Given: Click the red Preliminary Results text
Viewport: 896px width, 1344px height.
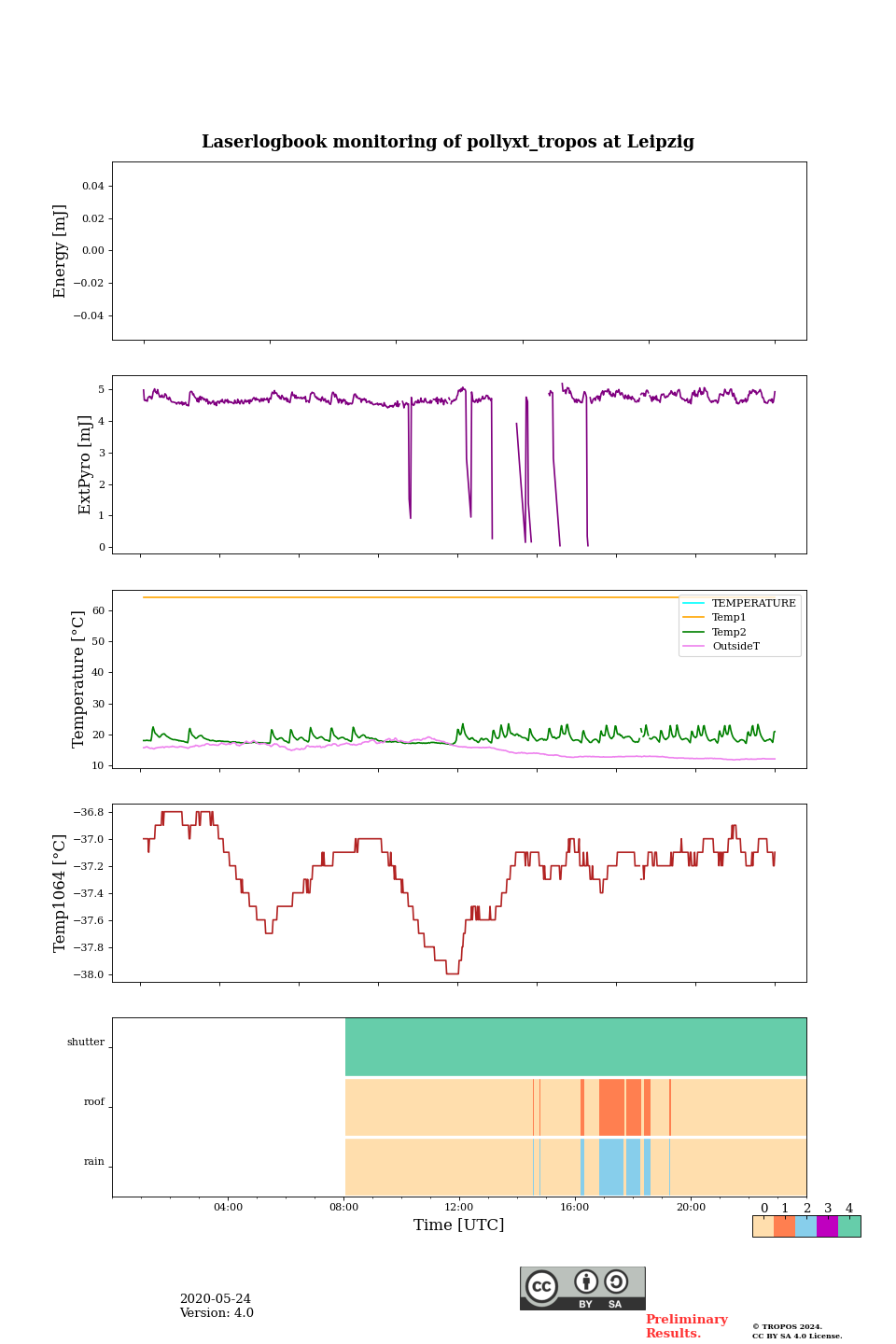Looking at the screenshot, I should (686, 1326).
